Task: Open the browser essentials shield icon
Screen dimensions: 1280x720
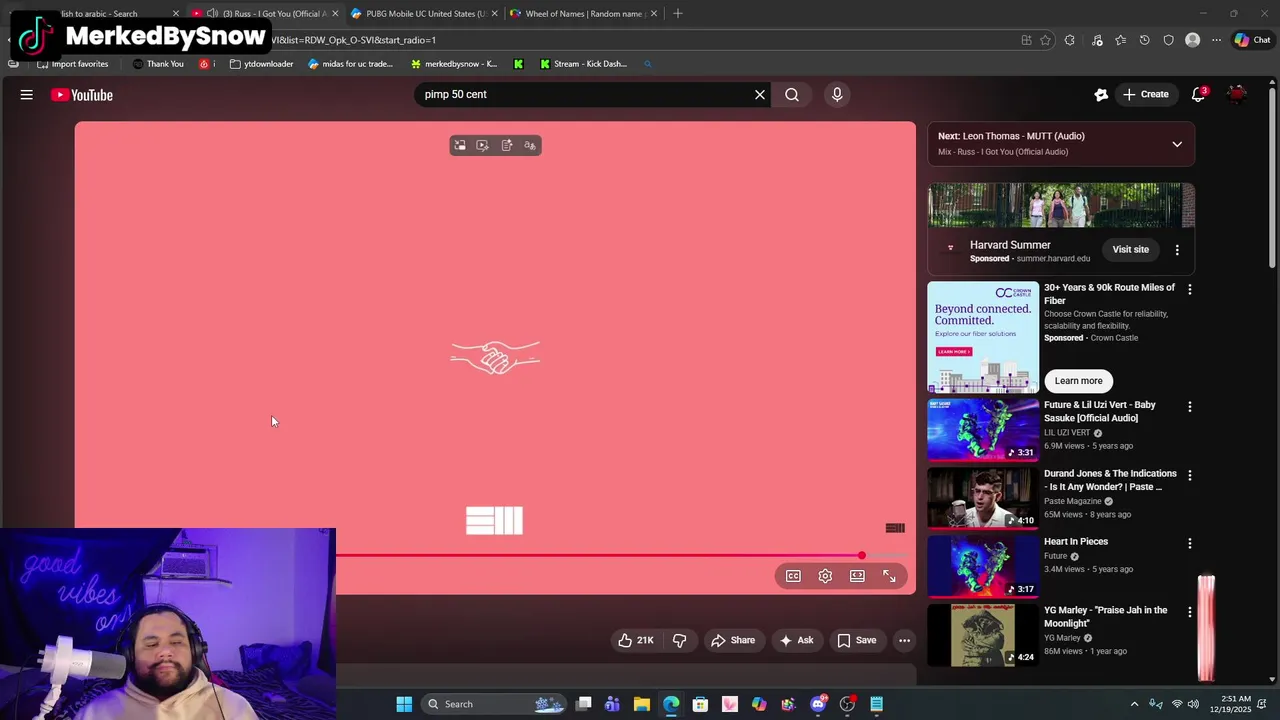Action: 1168,40
